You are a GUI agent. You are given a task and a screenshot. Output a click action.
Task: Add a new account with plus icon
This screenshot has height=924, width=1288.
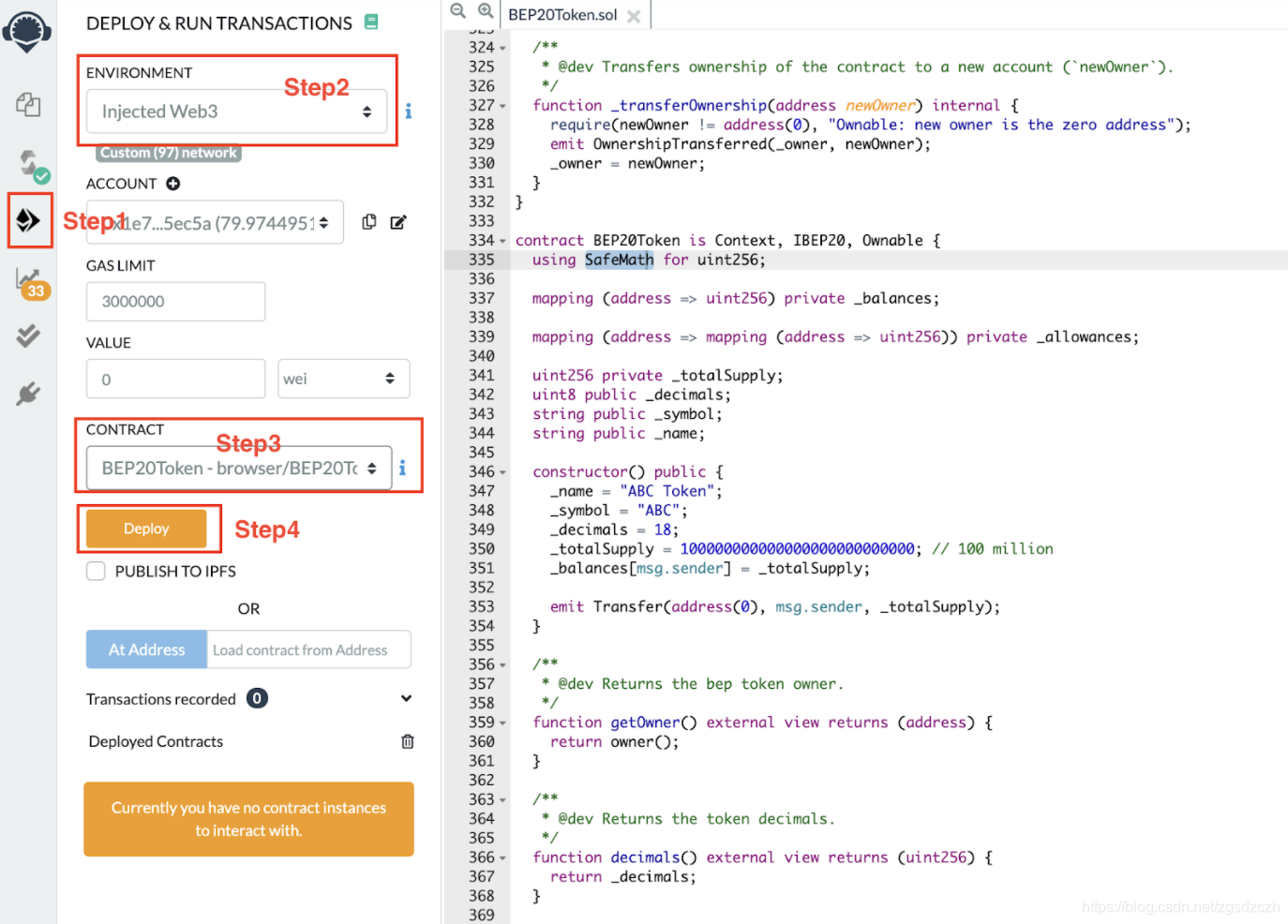[172, 184]
